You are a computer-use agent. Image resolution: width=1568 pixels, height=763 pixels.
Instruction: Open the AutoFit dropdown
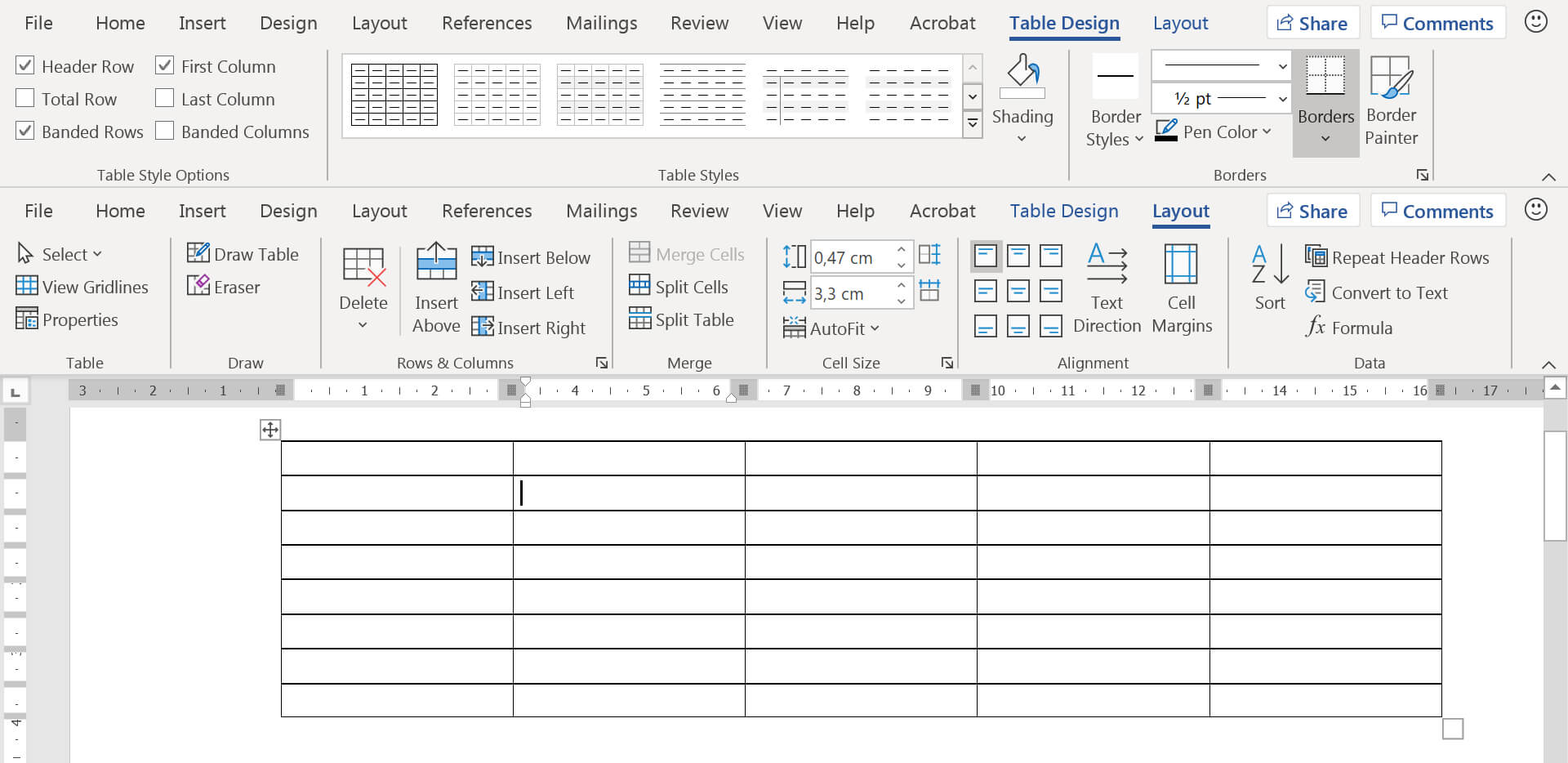831,328
